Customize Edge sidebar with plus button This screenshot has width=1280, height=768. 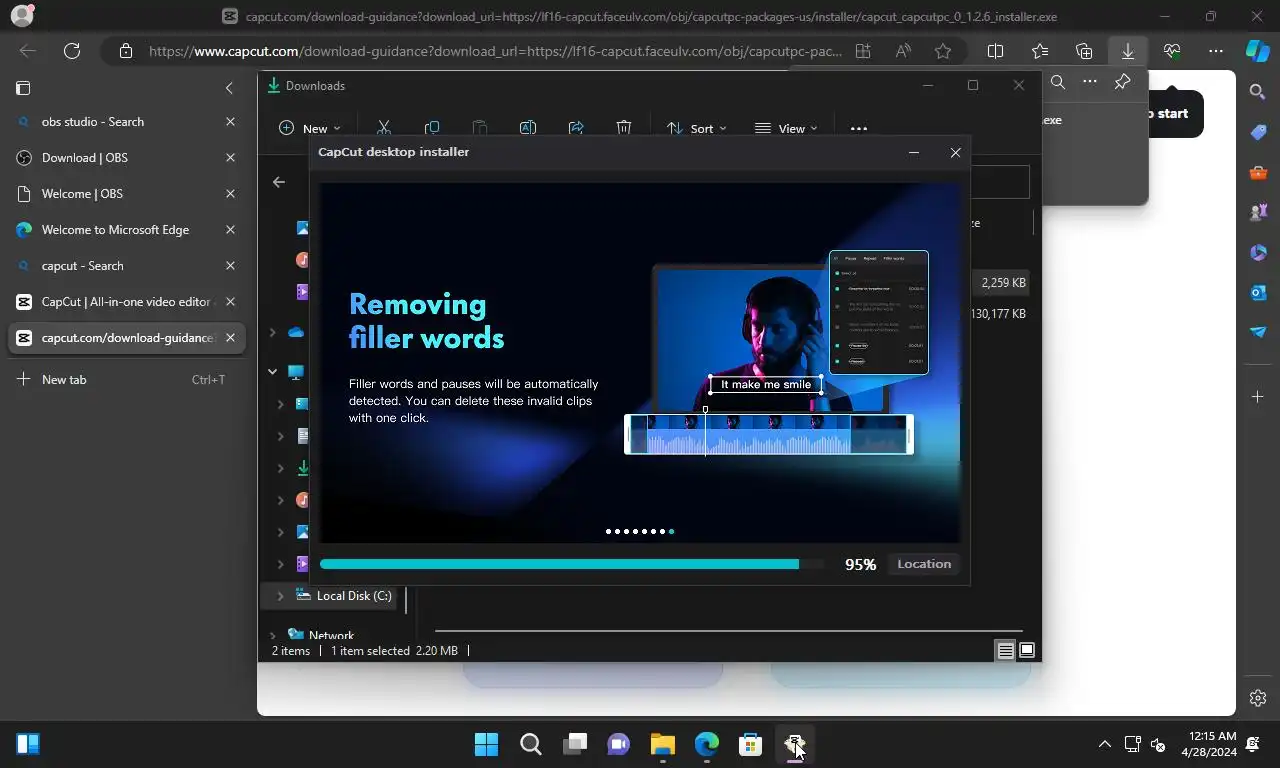click(1258, 397)
